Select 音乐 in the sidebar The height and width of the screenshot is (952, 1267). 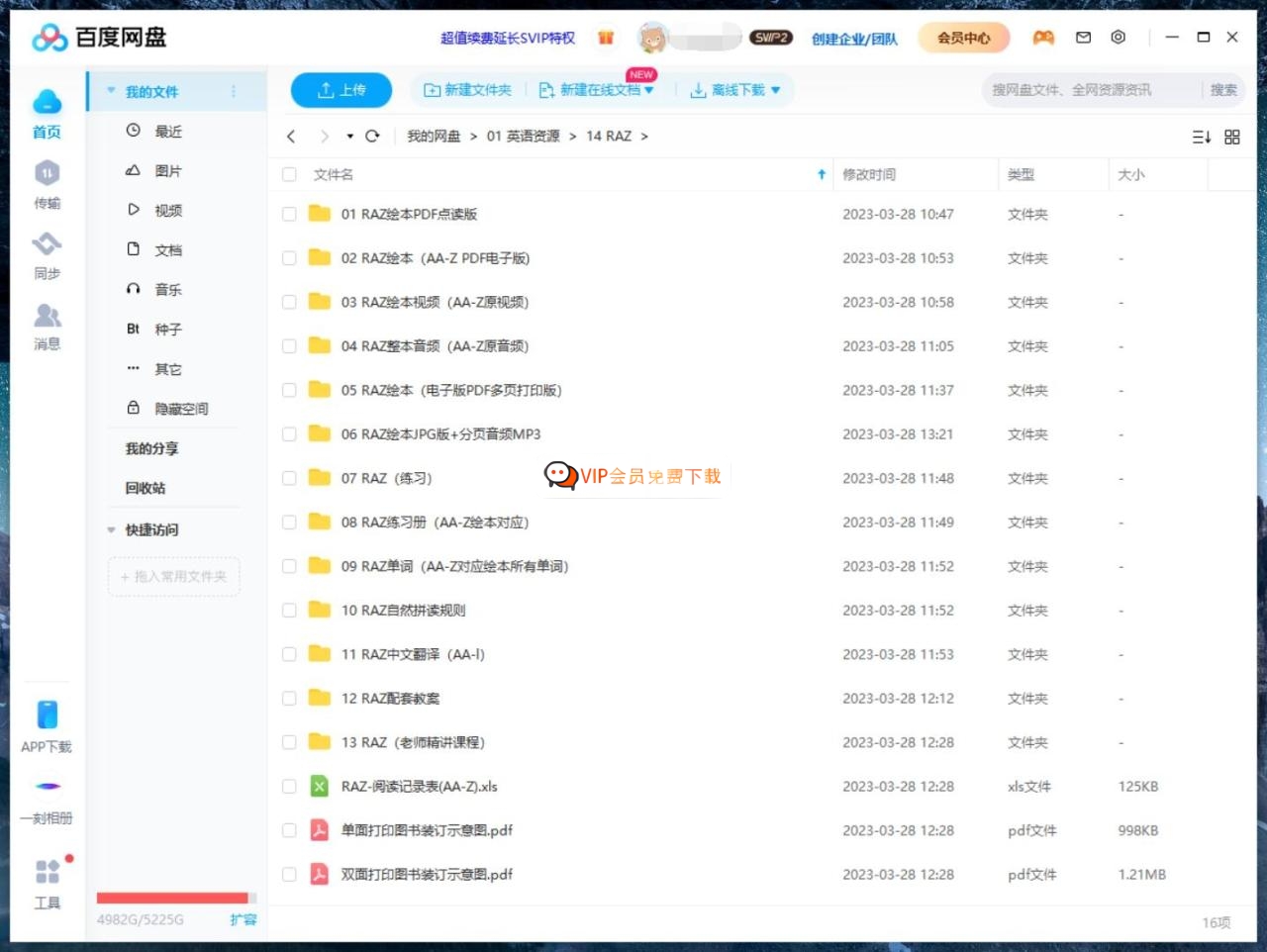168,289
